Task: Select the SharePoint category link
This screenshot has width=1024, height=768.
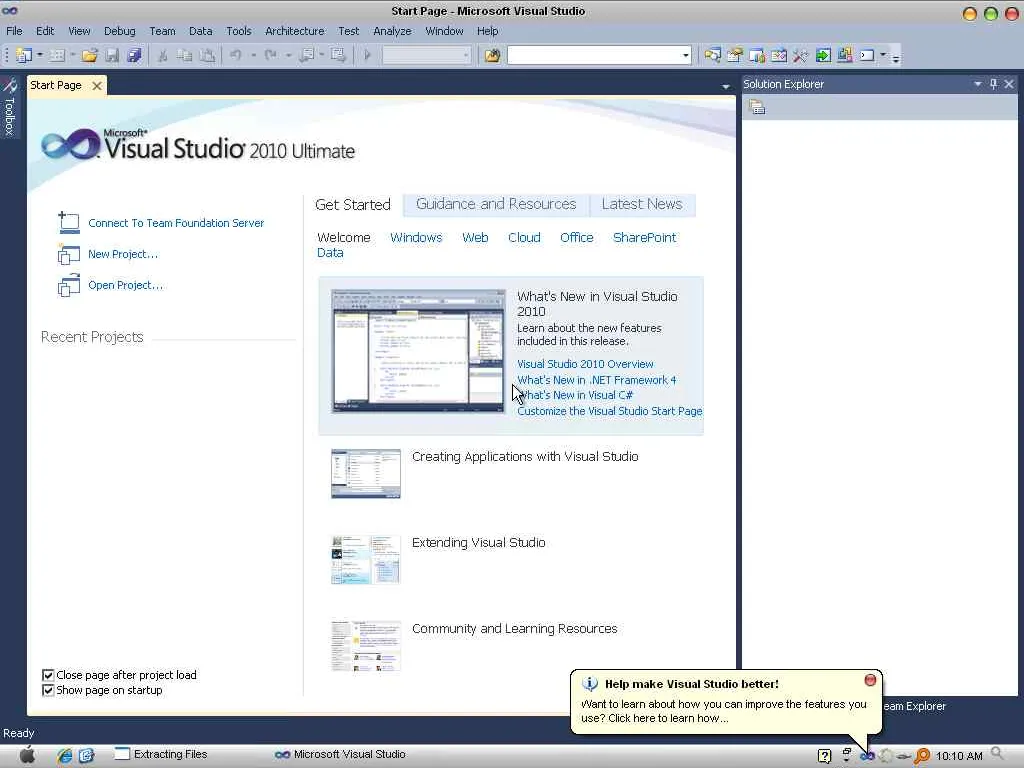Action: point(645,238)
